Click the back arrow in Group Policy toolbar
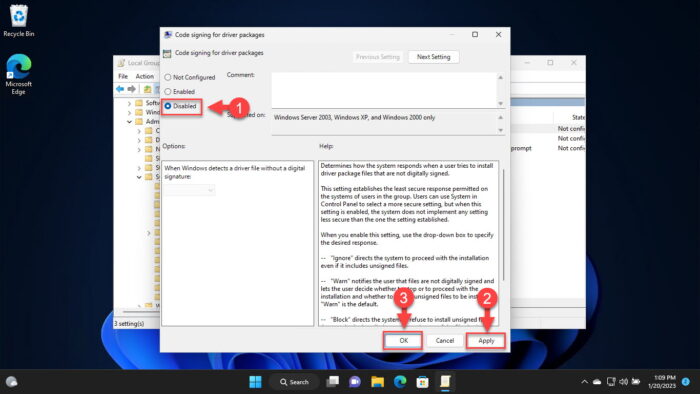Image resolution: width=700 pixels, height=394 pixels. click(120, 89)
